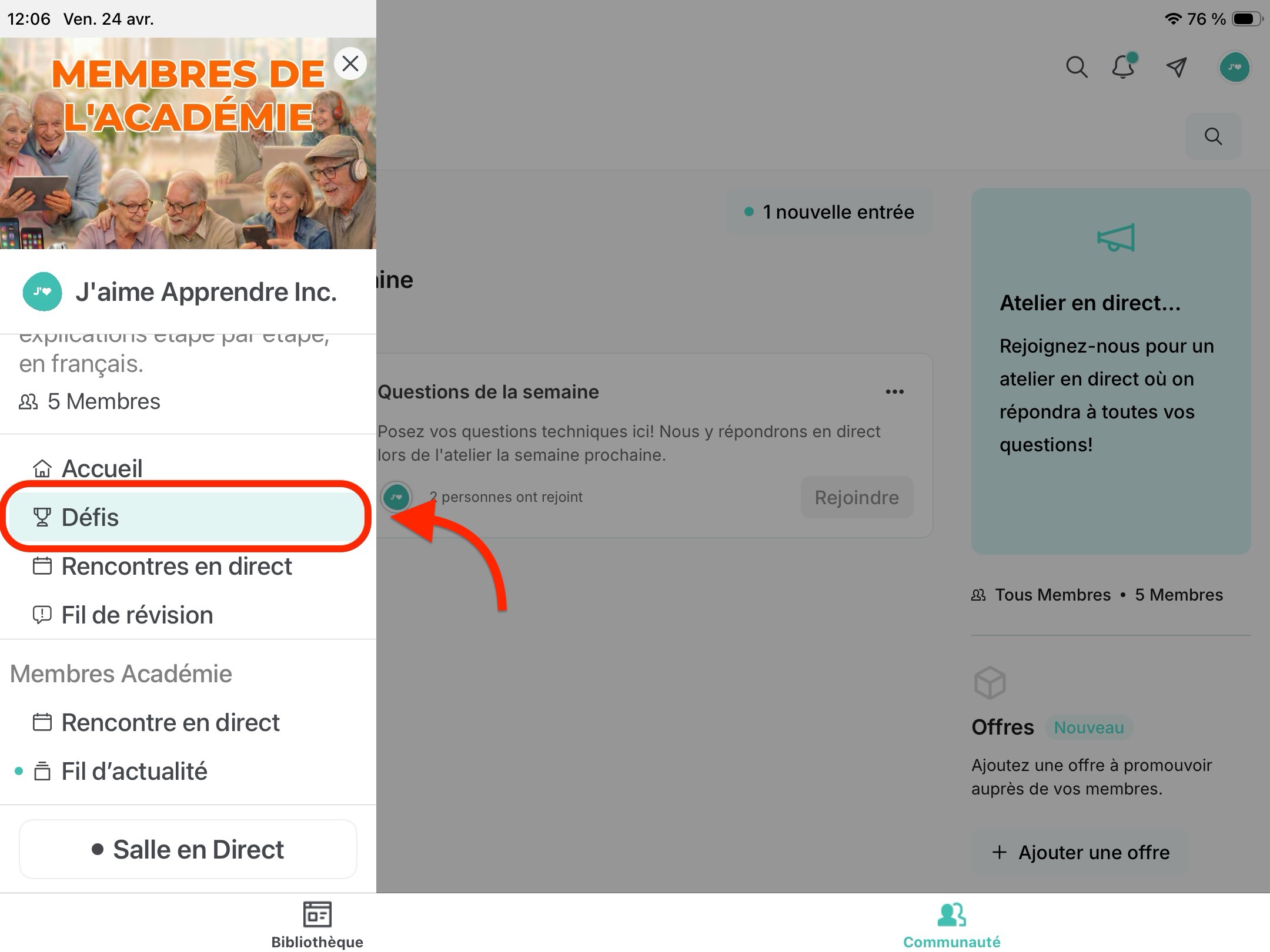The height and width of the screenshot is (952, 1270).
Task: Tap the avatar beside 2 personnes ont rejoint
Action: (396, 497)
